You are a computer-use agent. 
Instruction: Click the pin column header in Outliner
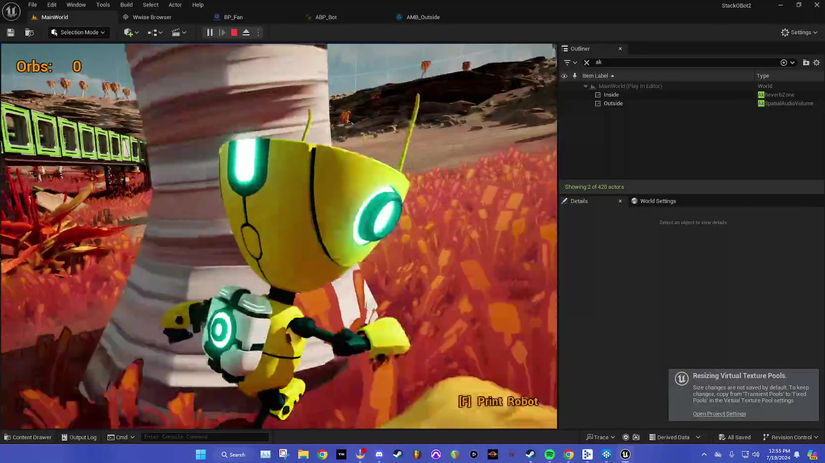(x=575, y=76)
